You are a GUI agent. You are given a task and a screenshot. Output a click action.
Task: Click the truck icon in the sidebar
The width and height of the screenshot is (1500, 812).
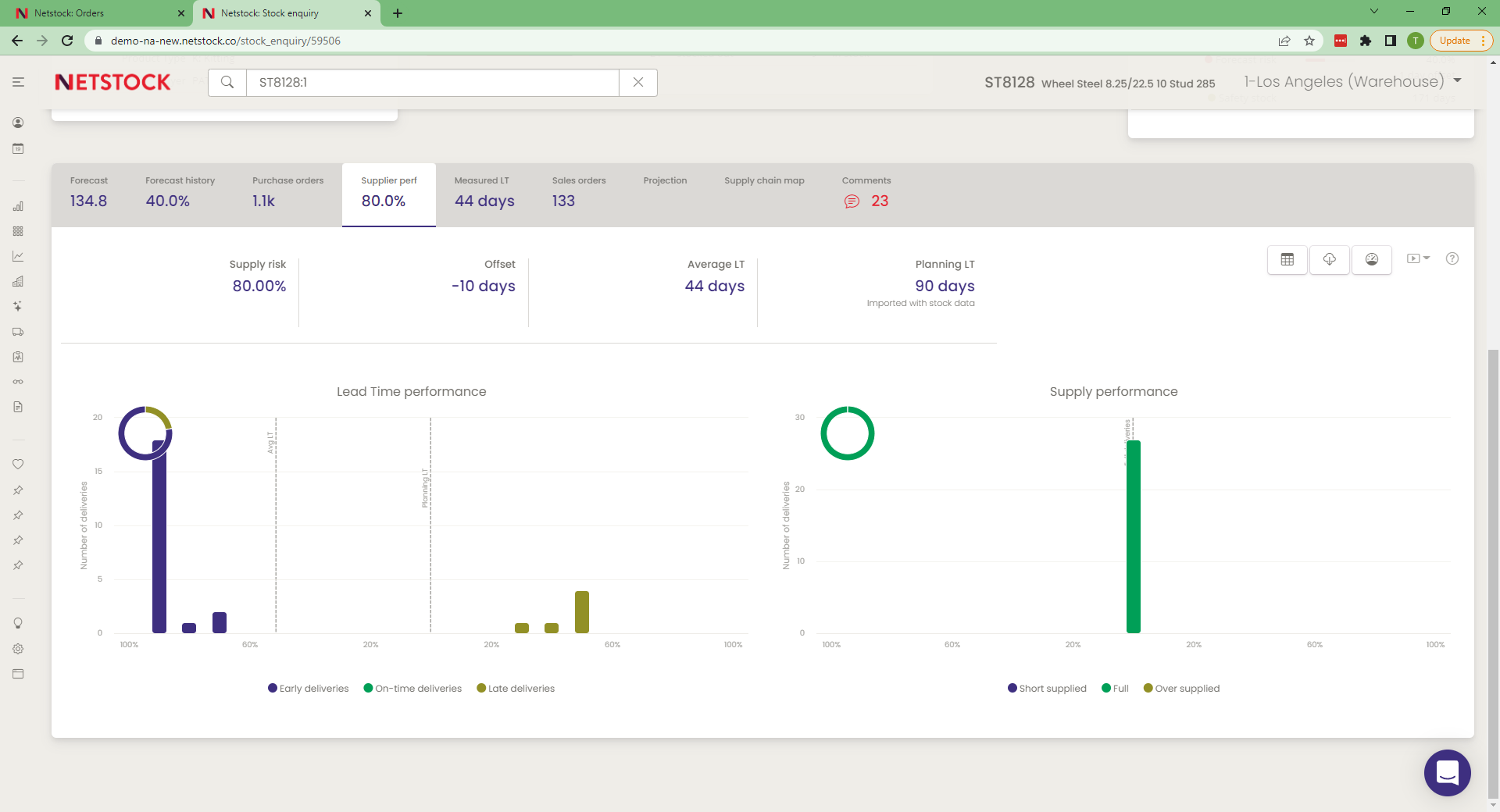click(18, 332)
